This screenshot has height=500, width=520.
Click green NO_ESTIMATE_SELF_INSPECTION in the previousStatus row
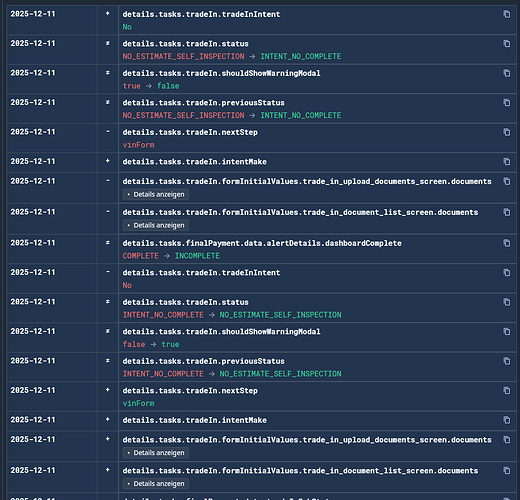280,374
